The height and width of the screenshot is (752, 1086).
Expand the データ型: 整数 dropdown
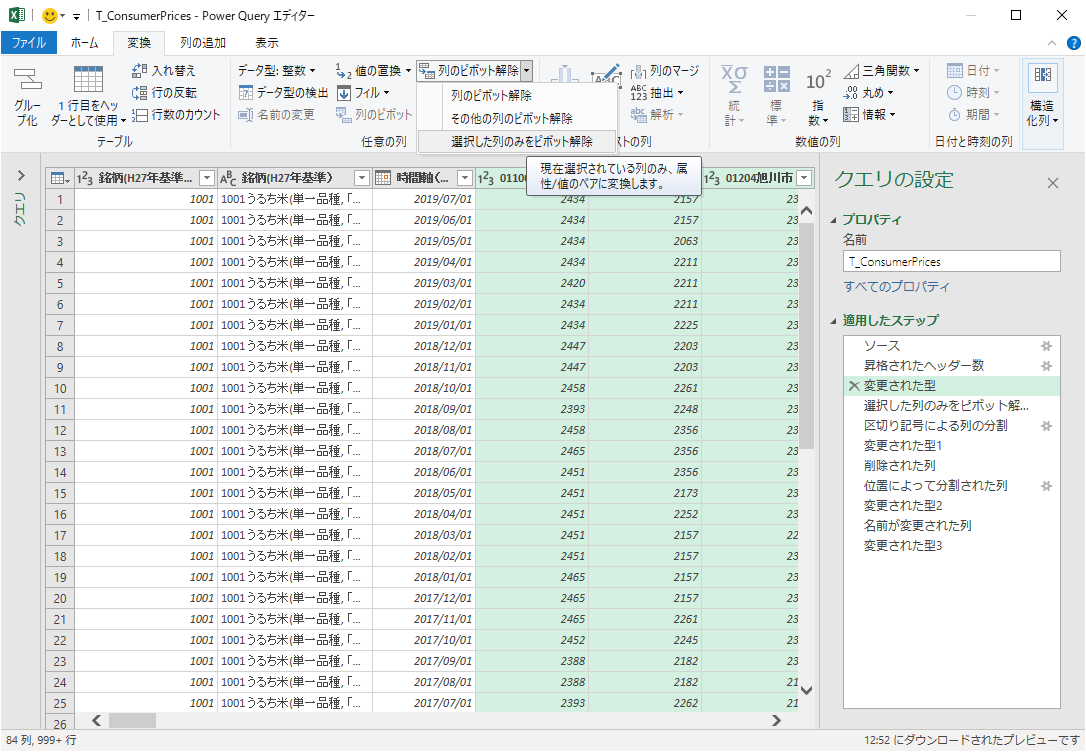click(x=276, y=71)
